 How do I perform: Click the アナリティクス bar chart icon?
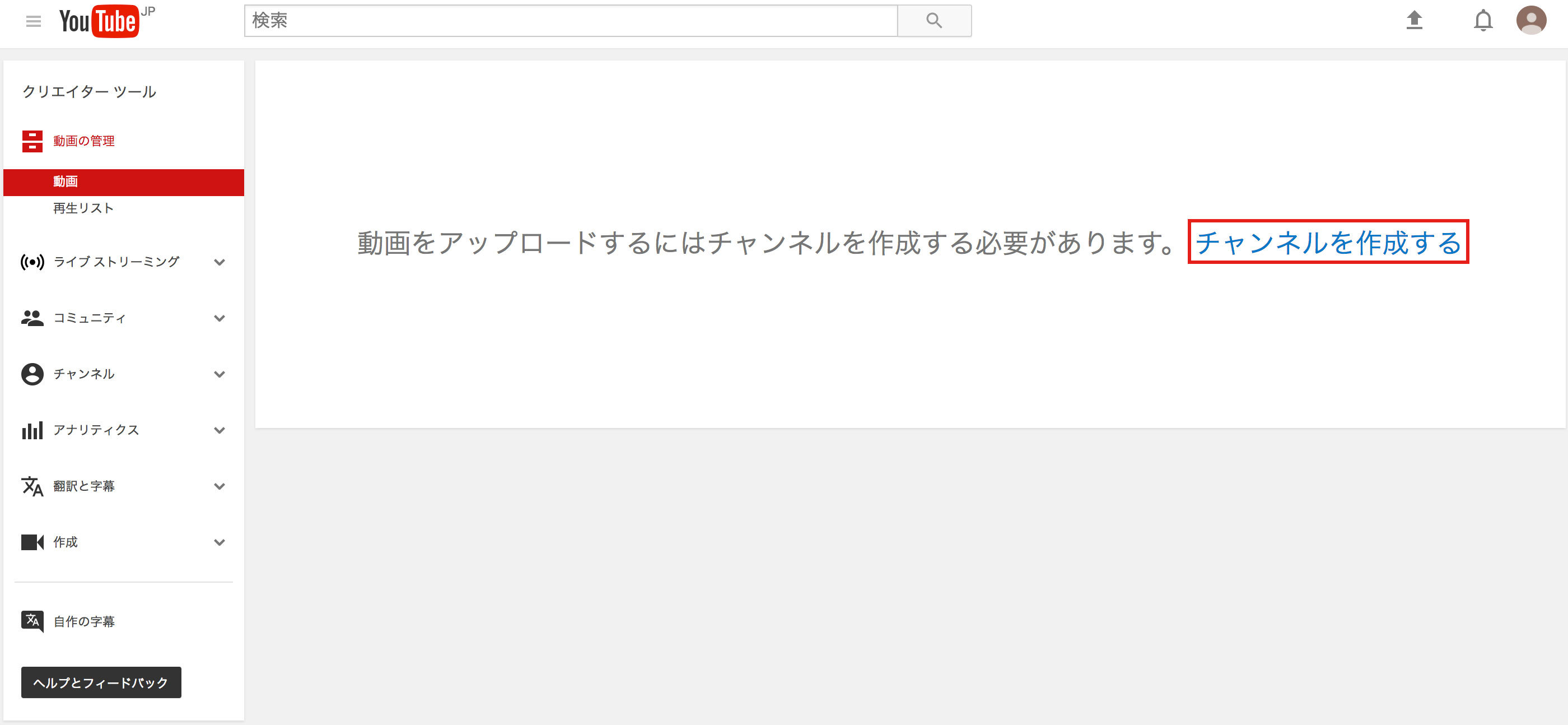[x=32, y=430]
